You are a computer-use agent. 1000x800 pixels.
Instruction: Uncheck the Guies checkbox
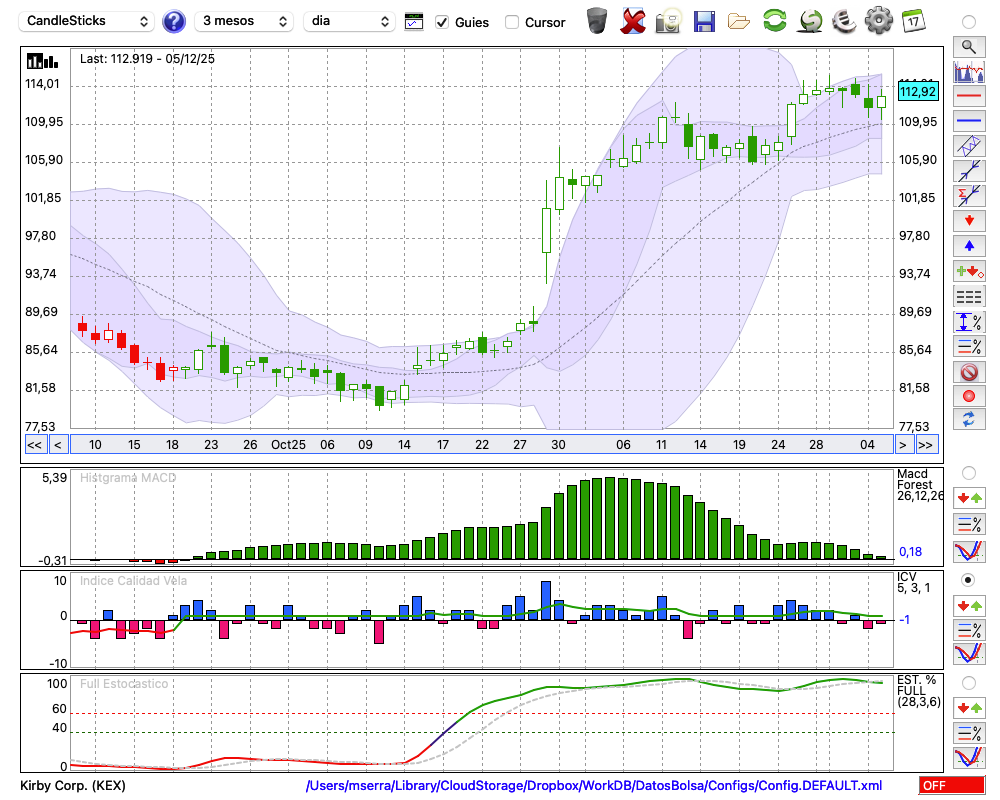(442, 22)
